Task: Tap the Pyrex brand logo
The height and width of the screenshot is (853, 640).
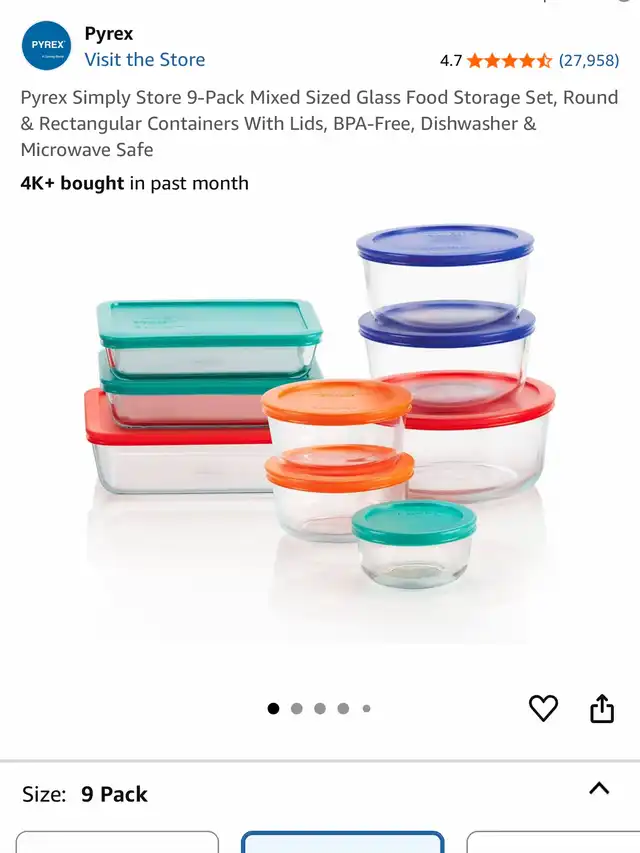Action: tap(46, 46)
